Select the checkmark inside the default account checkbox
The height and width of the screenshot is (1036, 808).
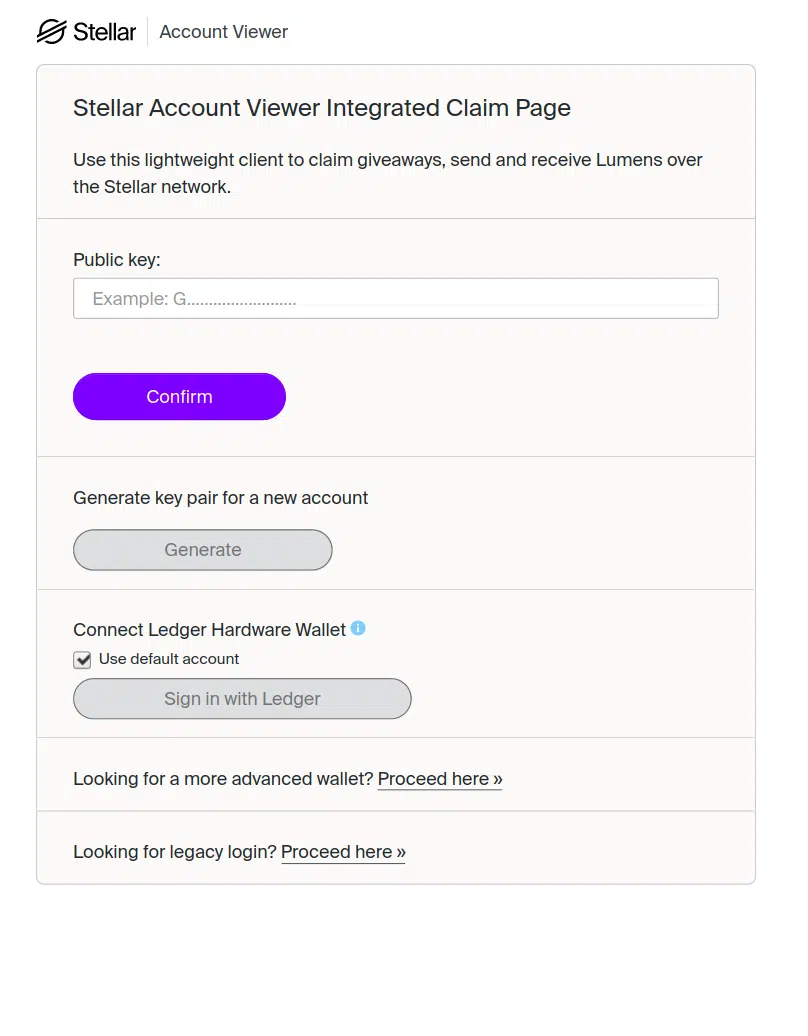pos(82,659)
